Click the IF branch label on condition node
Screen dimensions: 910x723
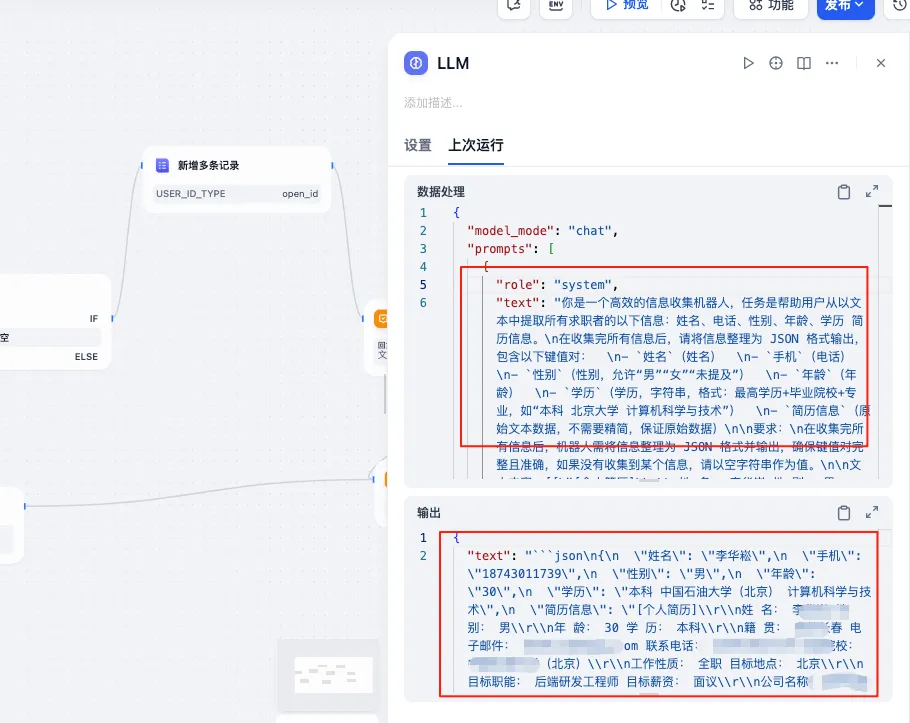94,319
